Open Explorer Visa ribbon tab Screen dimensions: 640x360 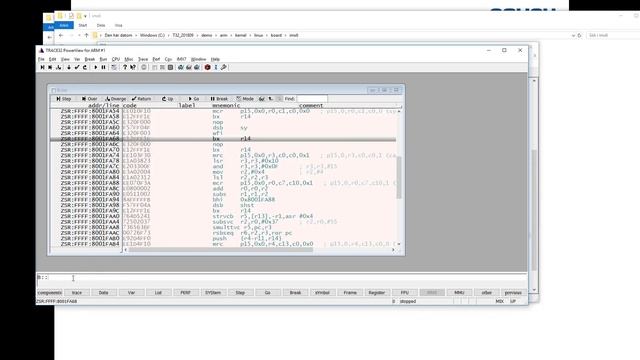(x=118, y=25)
